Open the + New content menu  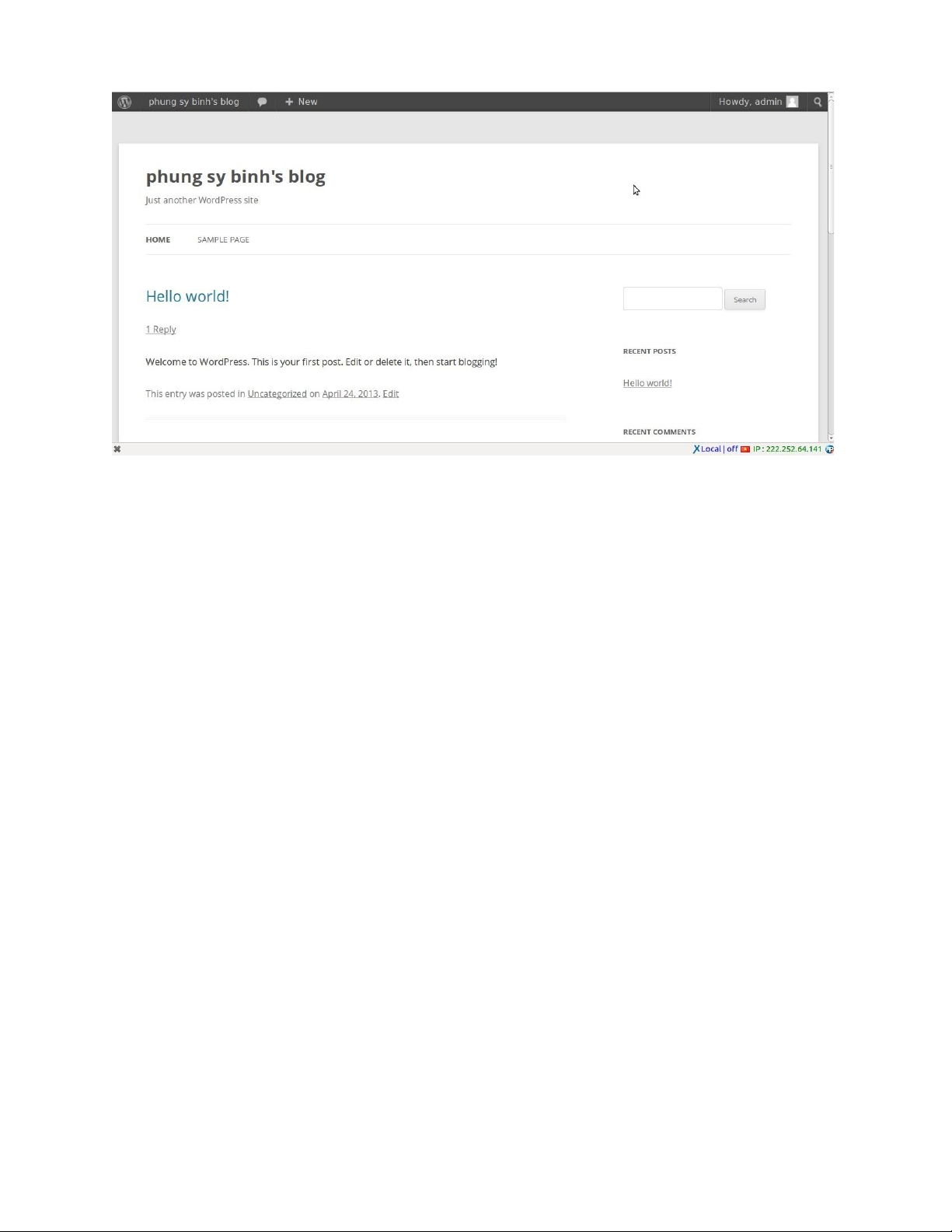tap(302, 102)
